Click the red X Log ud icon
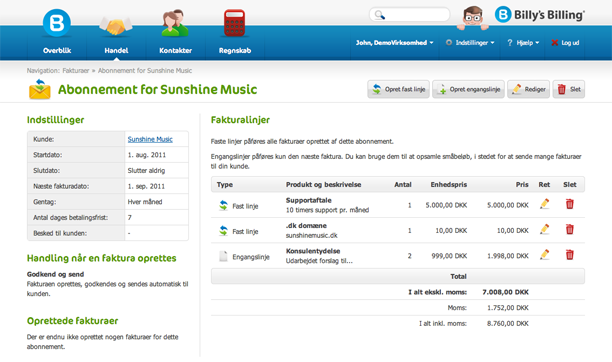Screen dimensions: 612x362 click(555, 43)
